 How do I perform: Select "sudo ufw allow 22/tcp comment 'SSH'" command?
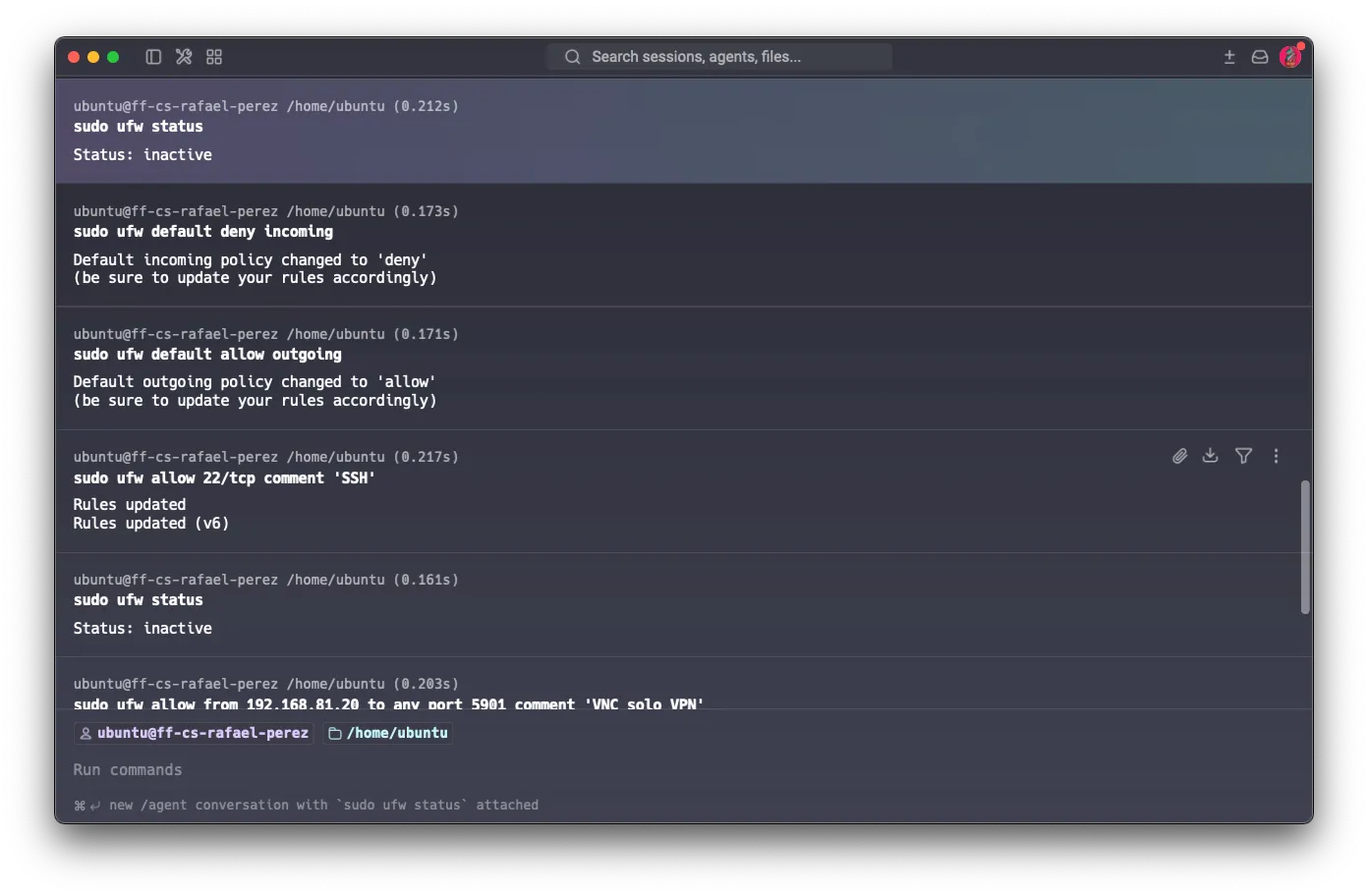coord(224,478)
